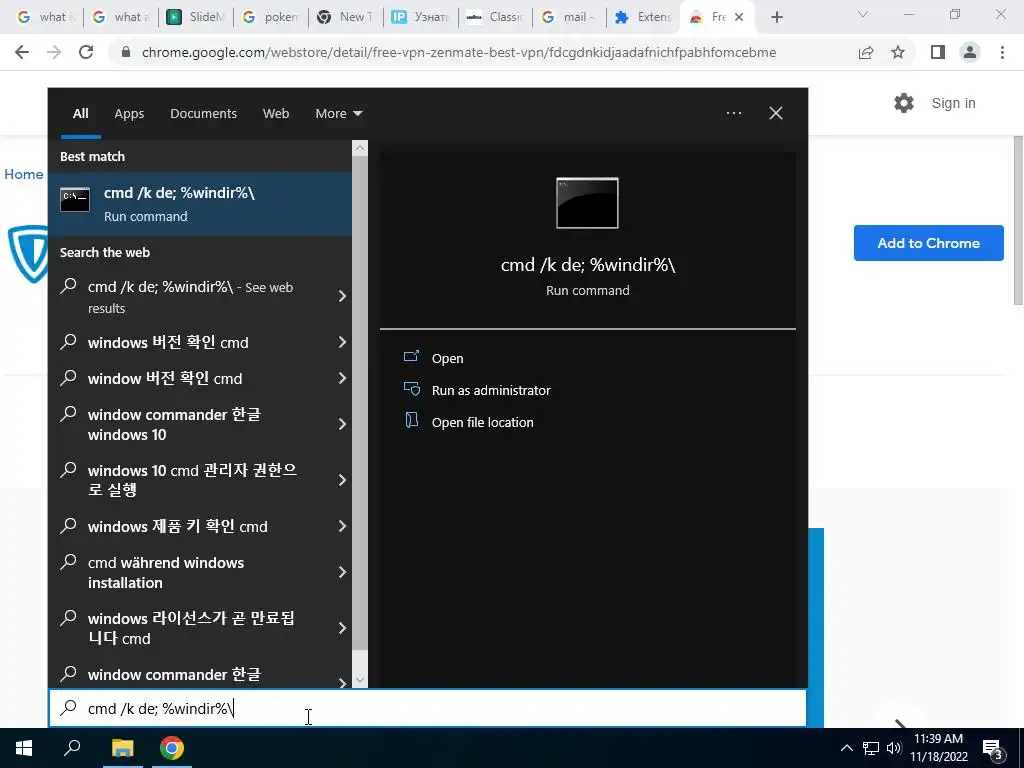
Task: Bookmark this page with the star
Action: click(898, 52)
